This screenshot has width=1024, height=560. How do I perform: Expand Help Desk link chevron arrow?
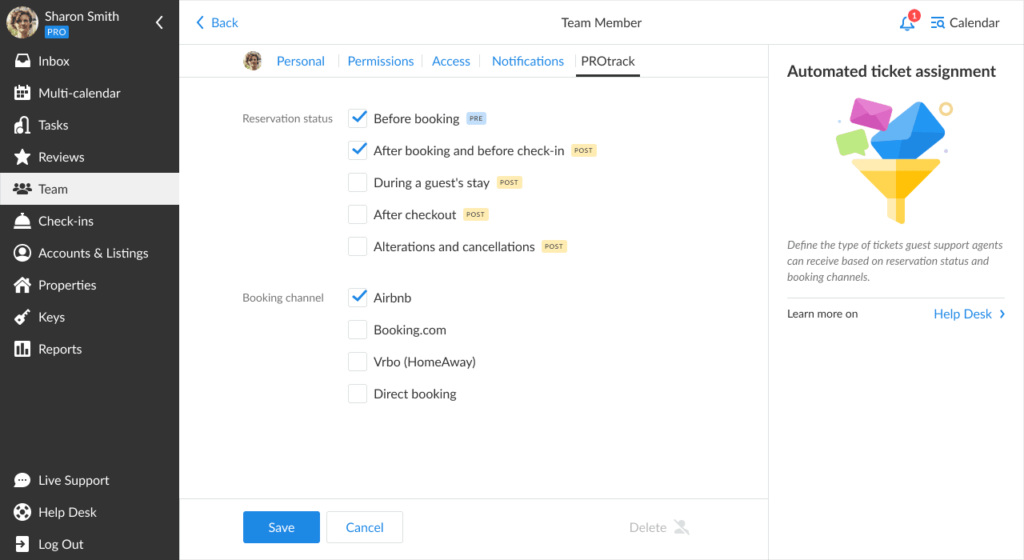[1002, 314]
